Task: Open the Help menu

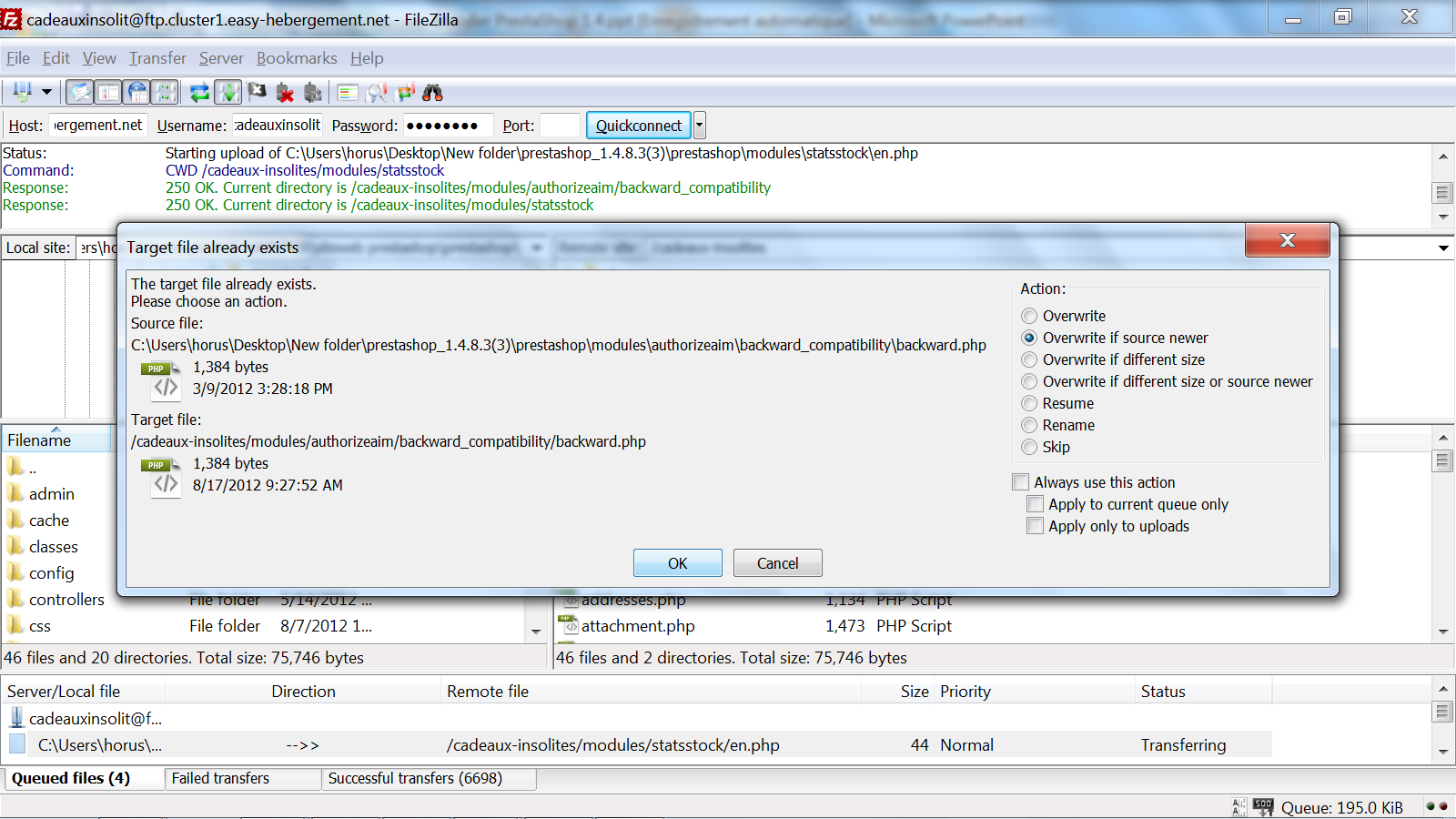Action: [x=367, y=58]
